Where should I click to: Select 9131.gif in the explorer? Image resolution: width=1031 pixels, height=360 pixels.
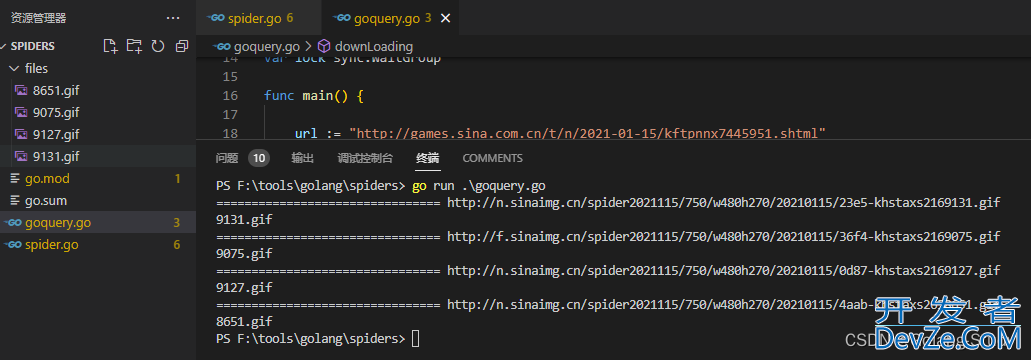click(x=98, y=156)
